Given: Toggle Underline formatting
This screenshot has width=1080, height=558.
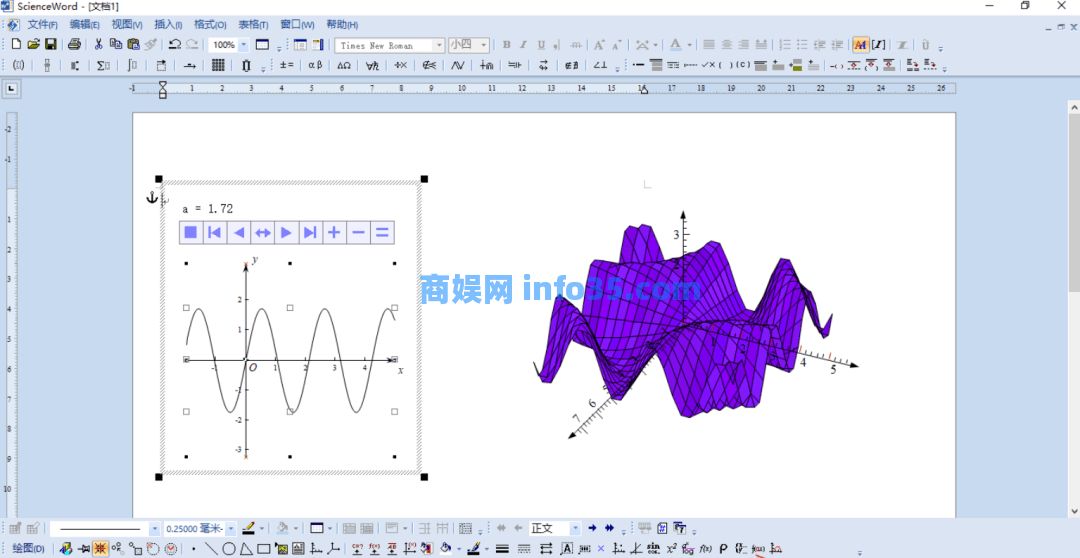Looking at the screenshot, I should pyautogui.click(x=541, y=45).
